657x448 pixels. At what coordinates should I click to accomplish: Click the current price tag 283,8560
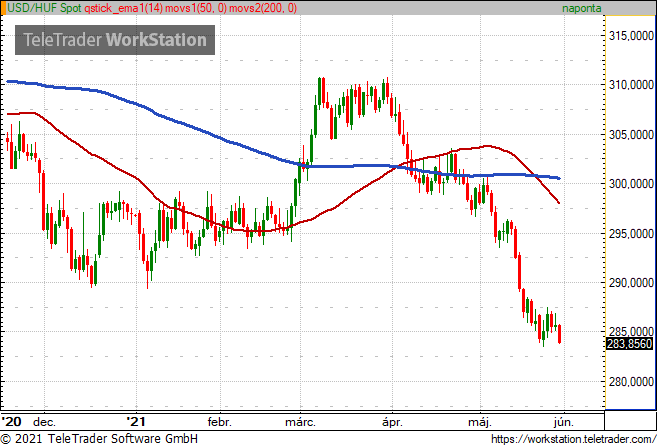(x=629, y=344)
